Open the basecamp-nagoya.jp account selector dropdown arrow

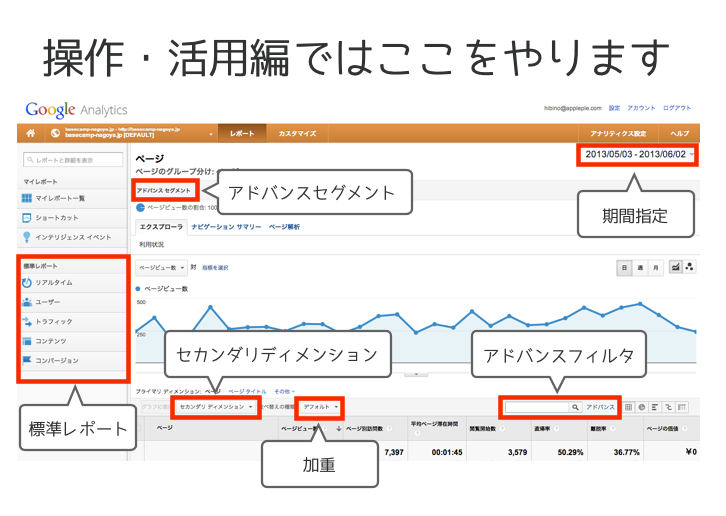pyautogui.click(x=211, y=134)
